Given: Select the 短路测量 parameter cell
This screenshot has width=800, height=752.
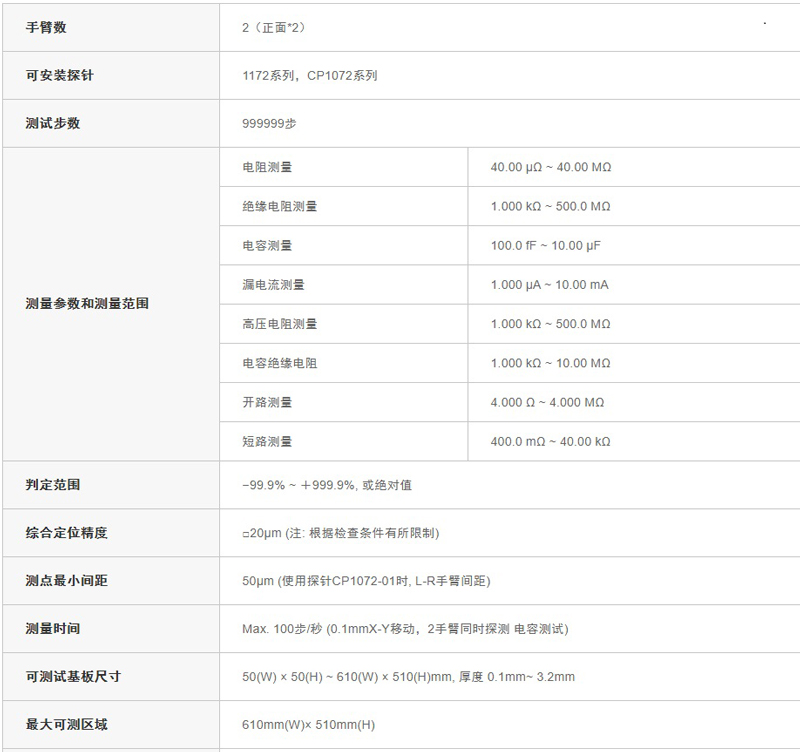Looking at the screenshot, I should (x=344, y=442).
